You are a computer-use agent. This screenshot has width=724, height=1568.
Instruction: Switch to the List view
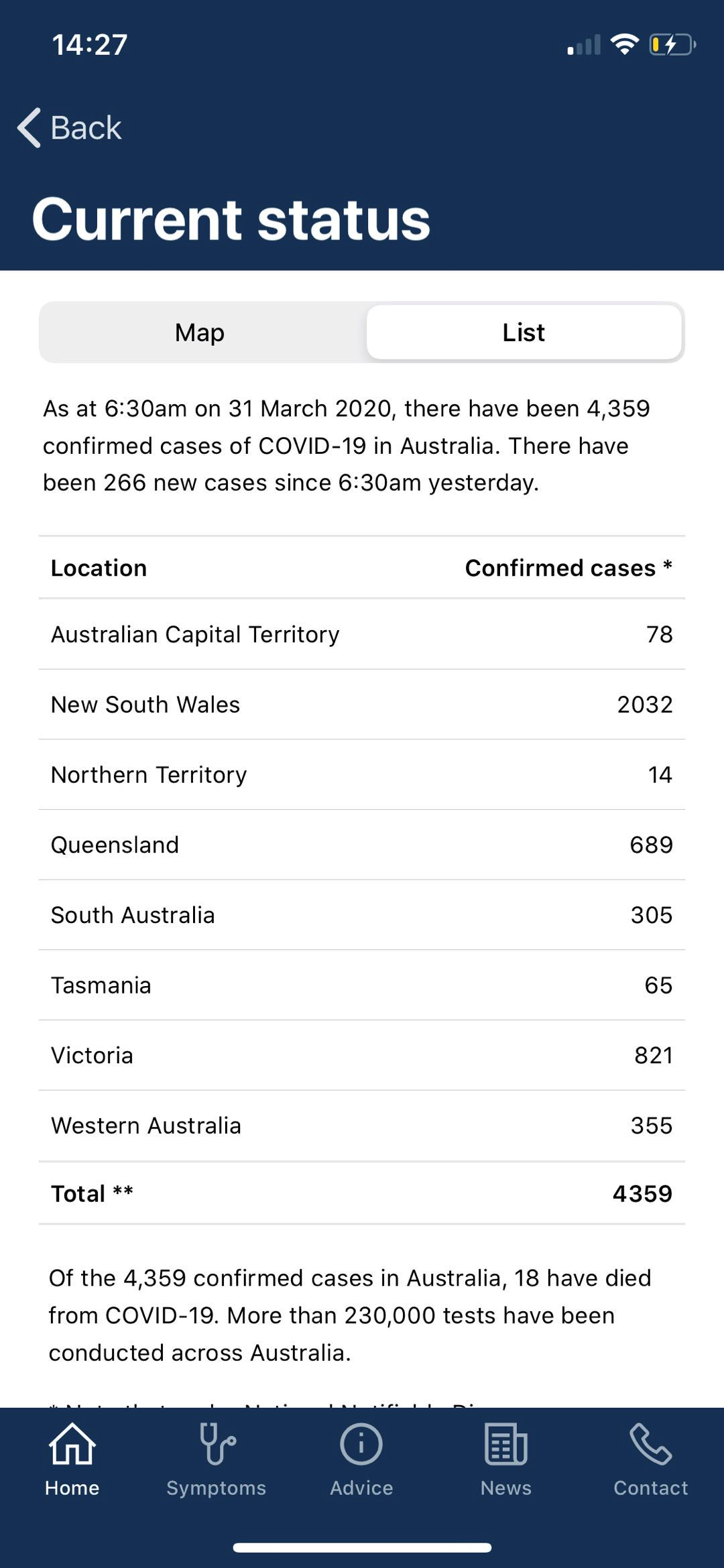pyautogui.click(x=524, y=333)
